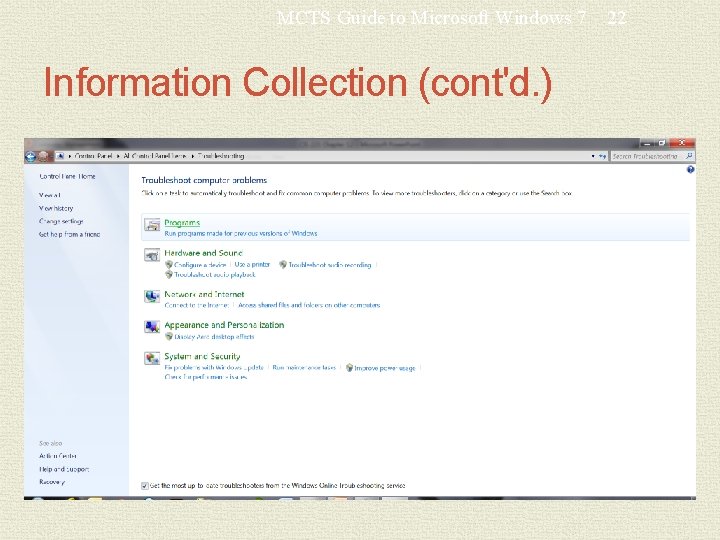Click Access shared files and folders link
Image resolution: width=720 pixels, height=540 pixels.
[309, 305]
